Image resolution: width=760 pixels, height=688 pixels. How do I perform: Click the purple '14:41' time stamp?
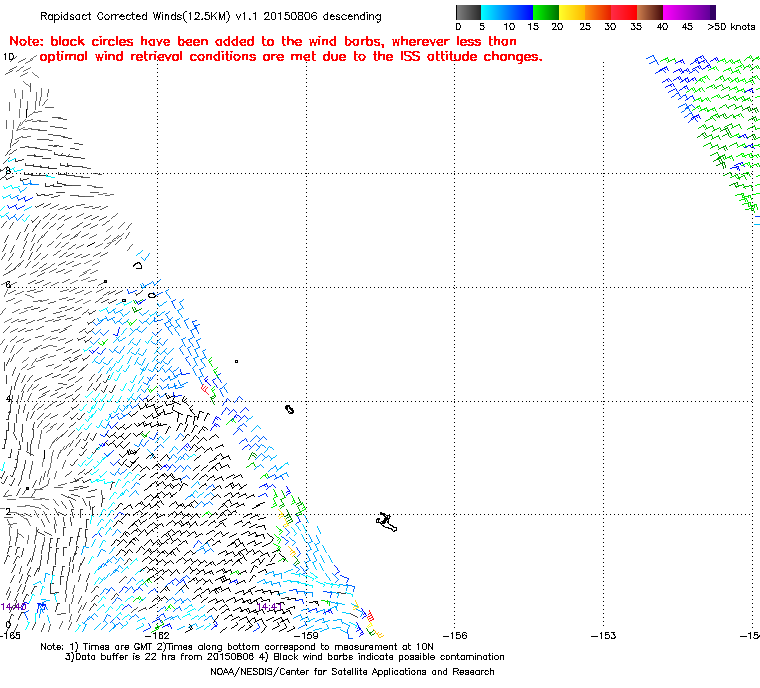tap(269, 607)
